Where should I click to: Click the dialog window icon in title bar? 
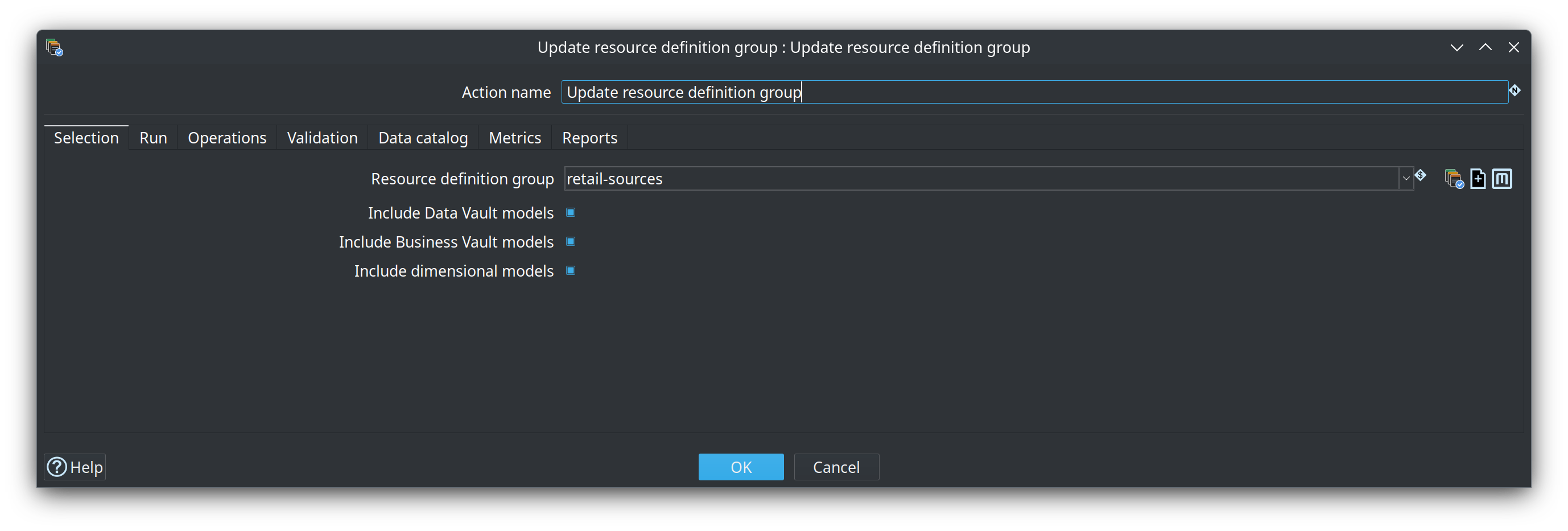pyautogui.click(x=55, y=47)
